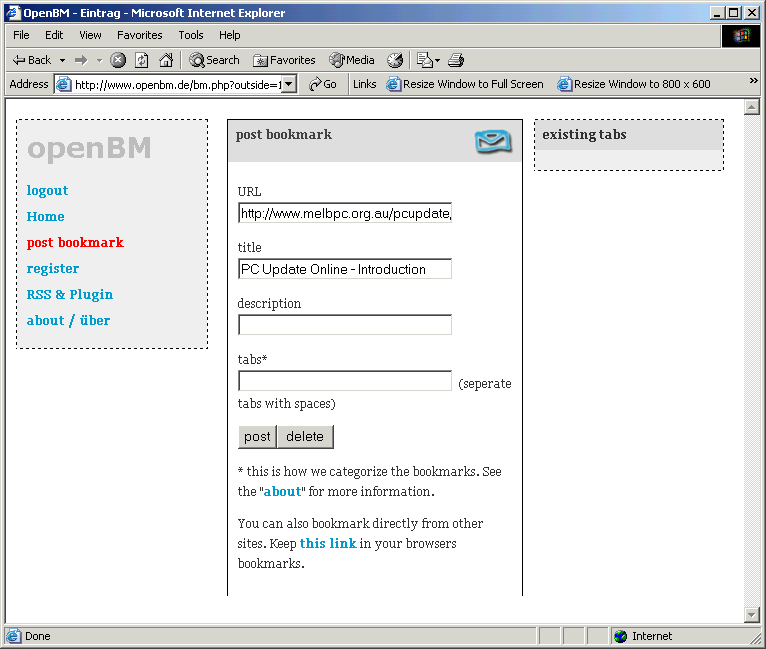766x649 pixels.
Task: Refresh the page with Refresh icon
Action: click(142, 60)
